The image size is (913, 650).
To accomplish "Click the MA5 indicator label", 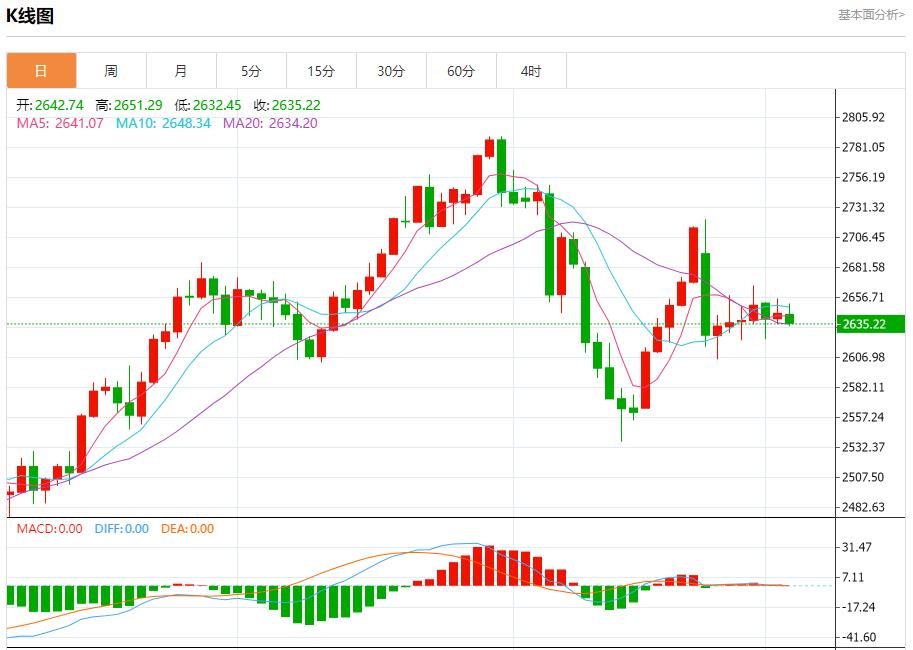I will 59,123.
